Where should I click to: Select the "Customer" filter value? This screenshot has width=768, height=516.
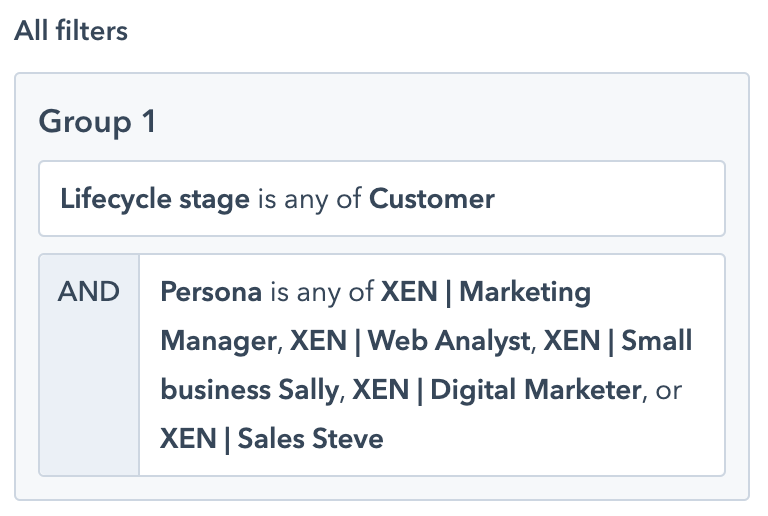coord(432,199)
